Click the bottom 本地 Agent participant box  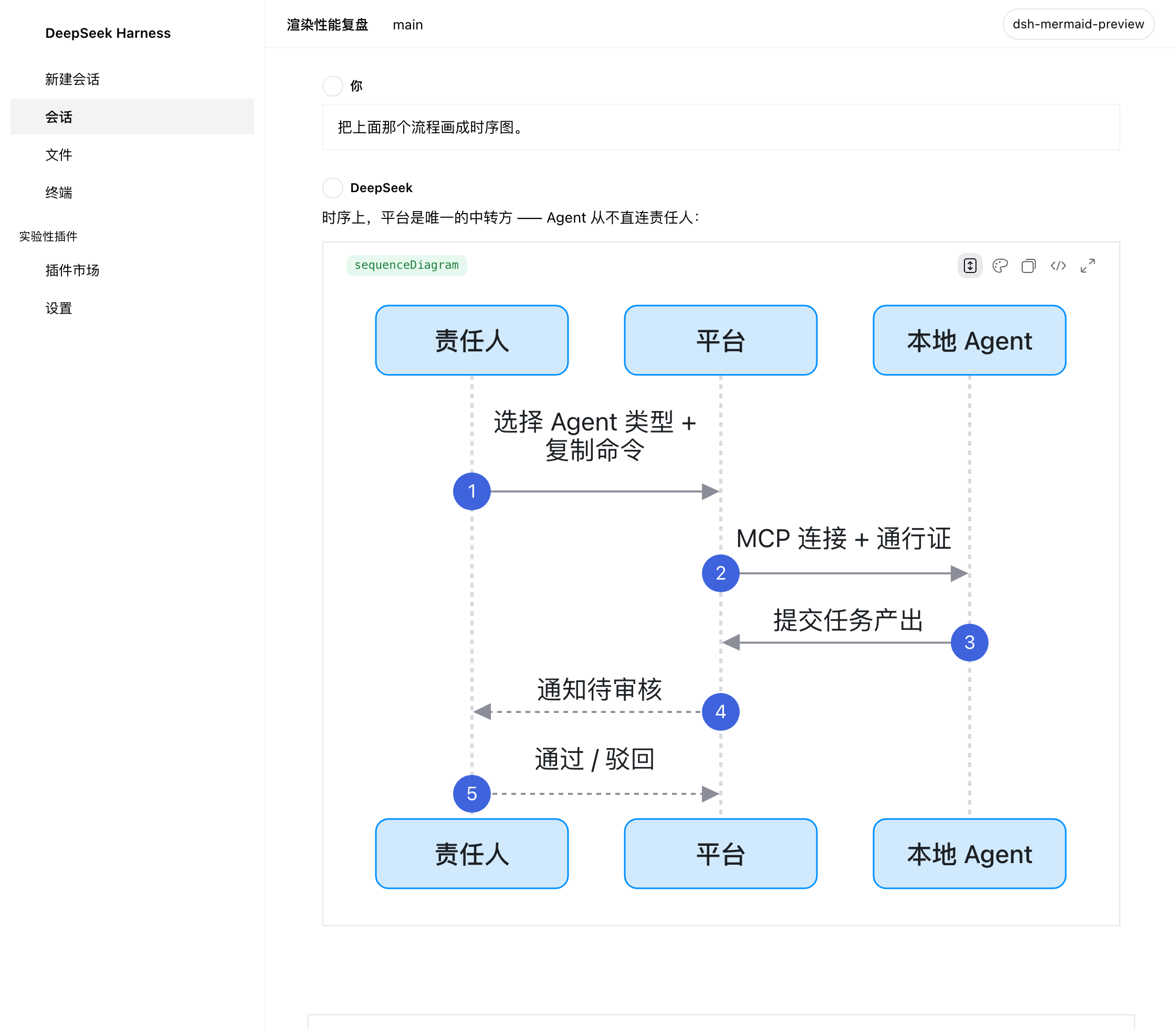point(969,854)
